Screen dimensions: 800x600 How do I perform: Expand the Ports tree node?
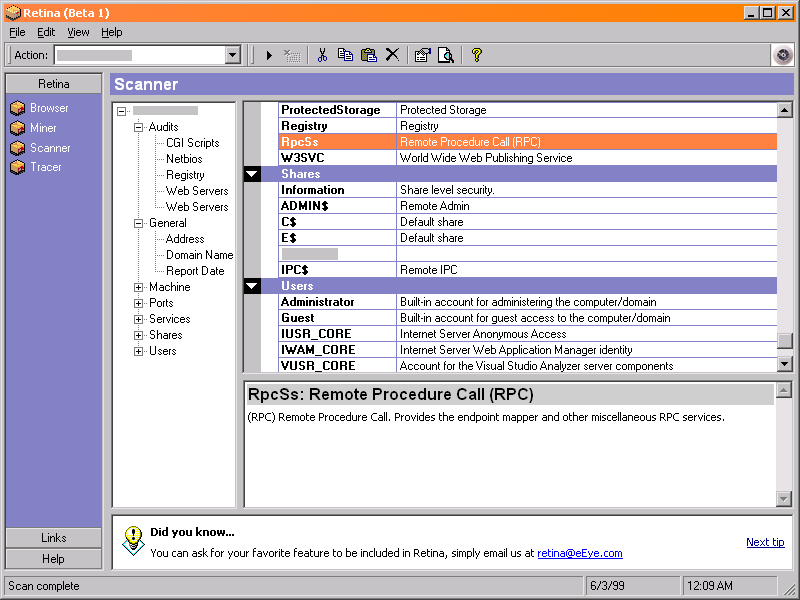point(139,303)
